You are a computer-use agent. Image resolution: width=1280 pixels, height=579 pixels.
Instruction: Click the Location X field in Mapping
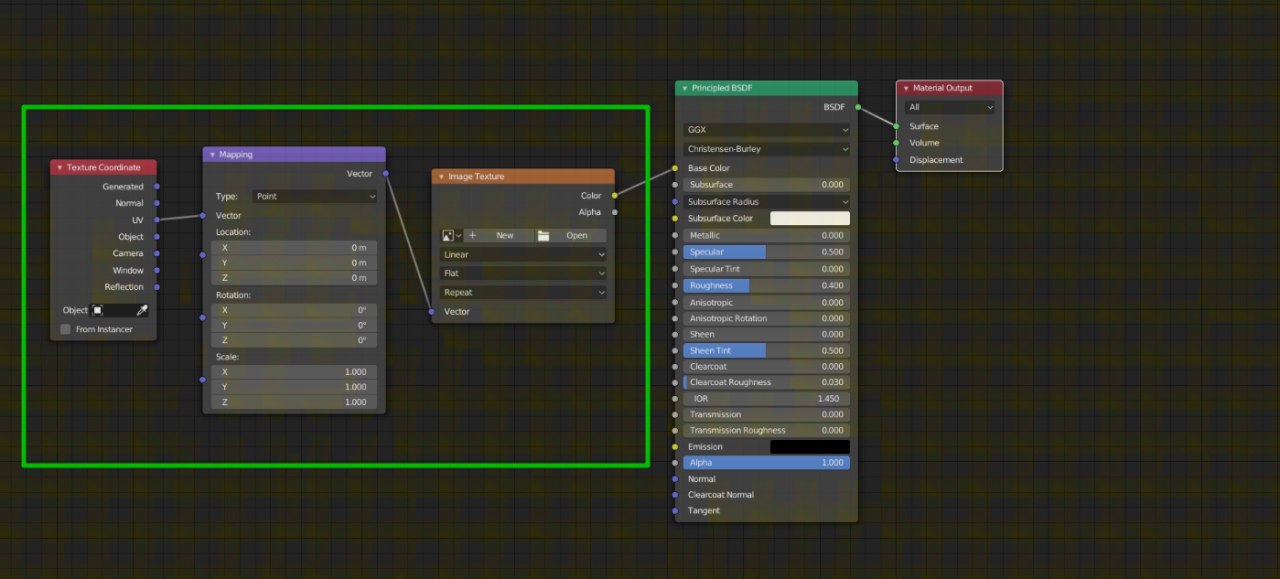[294, 247]
